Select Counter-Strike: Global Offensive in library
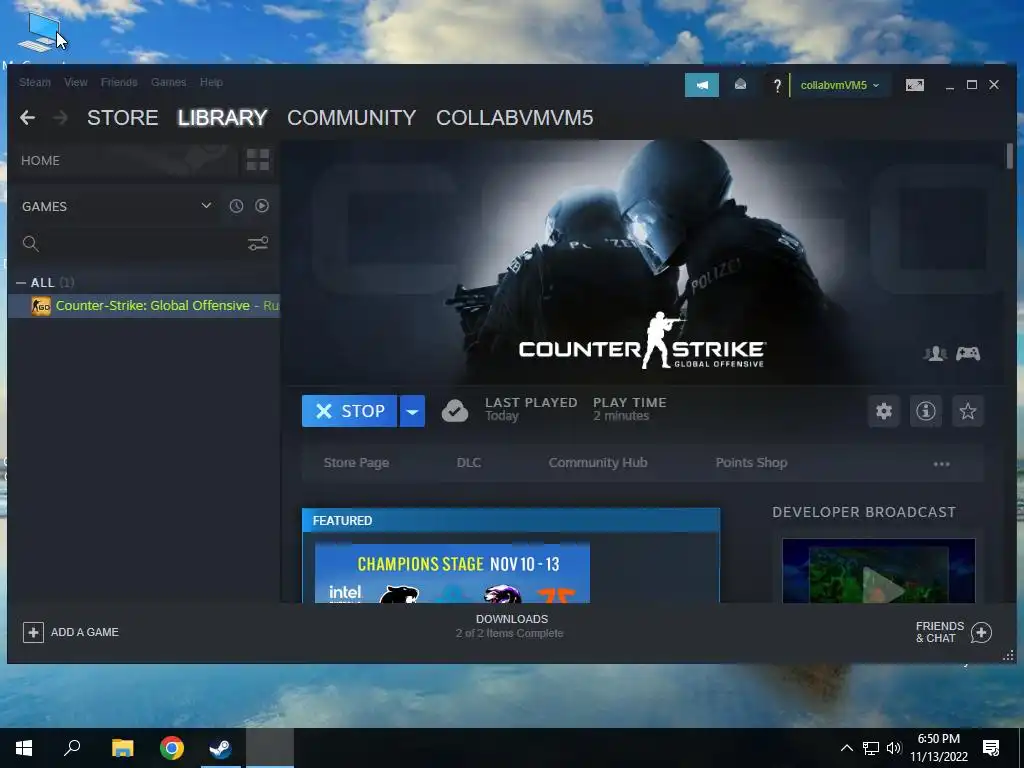This screenshot has height=768, width=1024. (144, 306)
